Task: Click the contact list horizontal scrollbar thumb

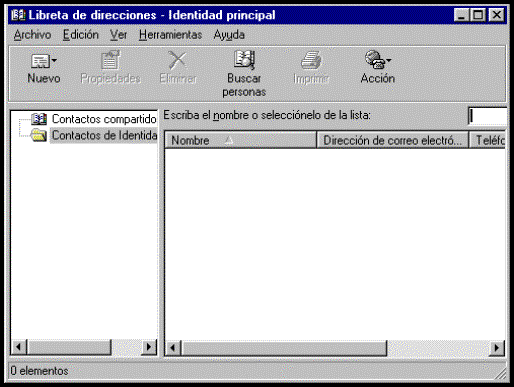Action: [x=284, y=348]
